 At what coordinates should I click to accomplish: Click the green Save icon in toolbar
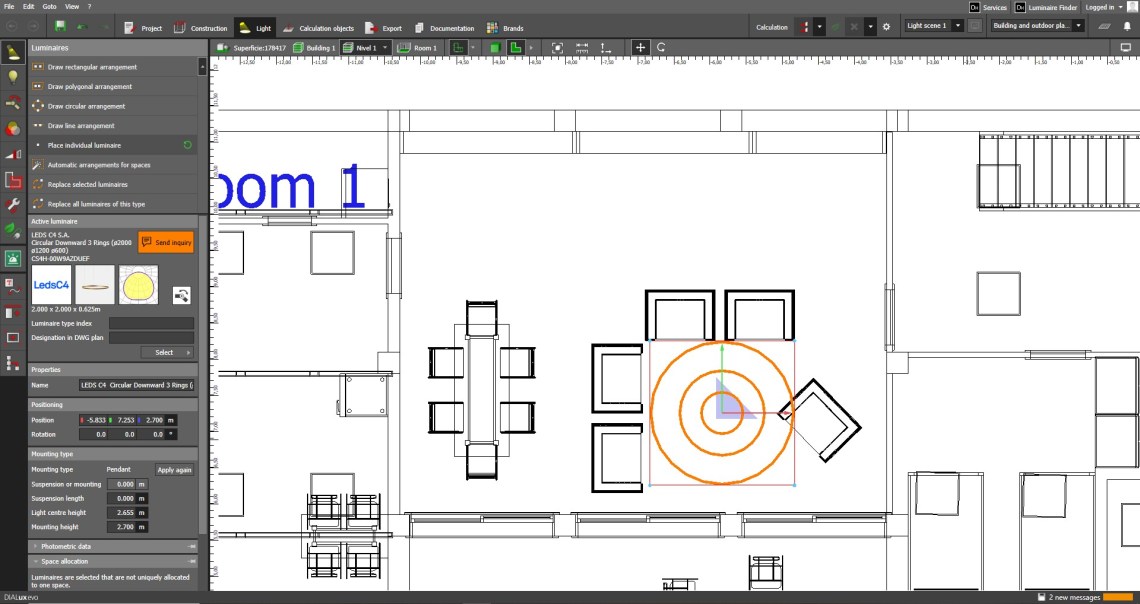coord(60,27)
